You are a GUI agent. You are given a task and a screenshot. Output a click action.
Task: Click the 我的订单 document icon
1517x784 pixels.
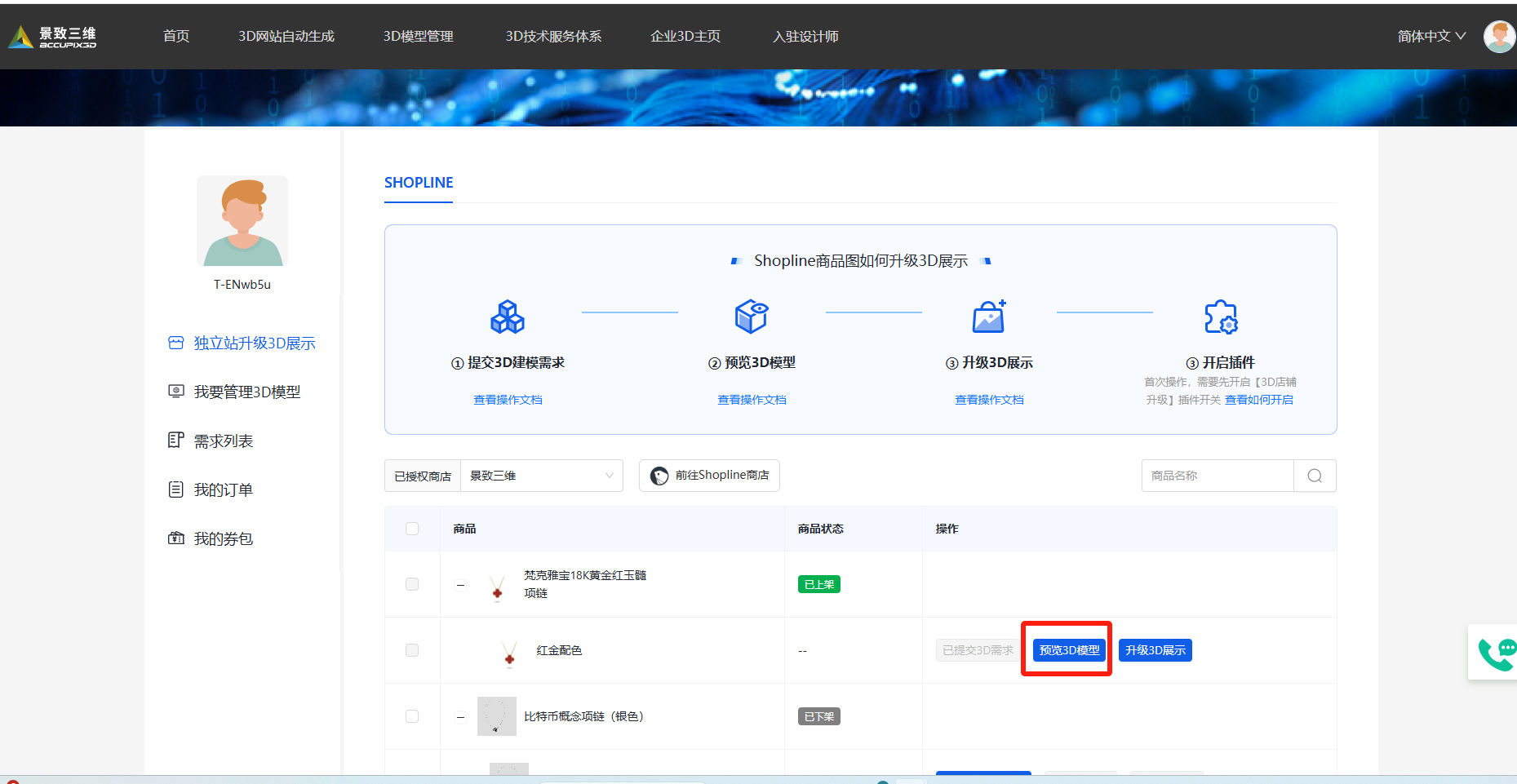tap(176, 489)
